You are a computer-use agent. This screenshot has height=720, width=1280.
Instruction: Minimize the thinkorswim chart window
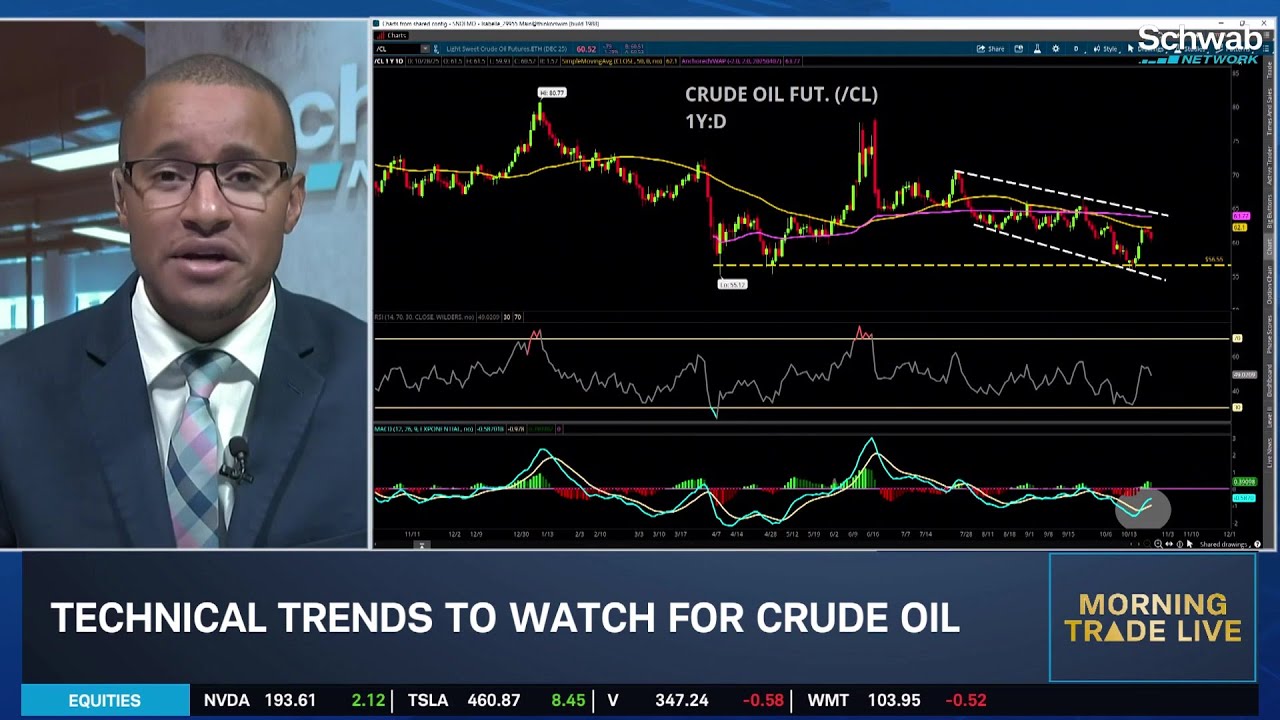tap(1221, 23)
